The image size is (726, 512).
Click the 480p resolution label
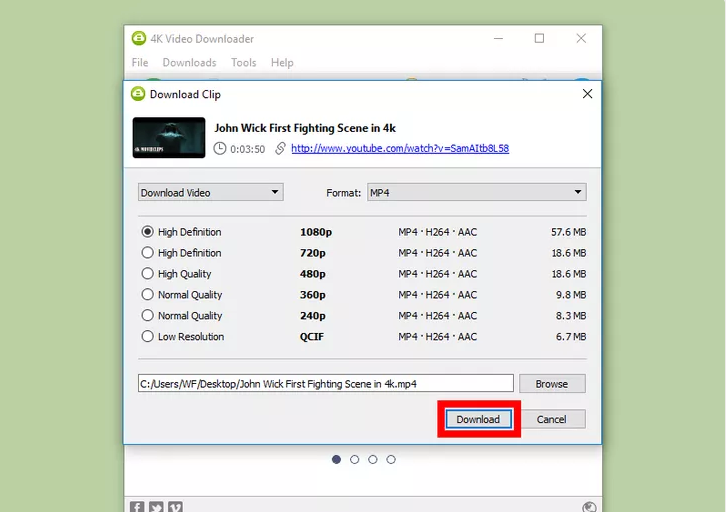click(x=313, y=274)
